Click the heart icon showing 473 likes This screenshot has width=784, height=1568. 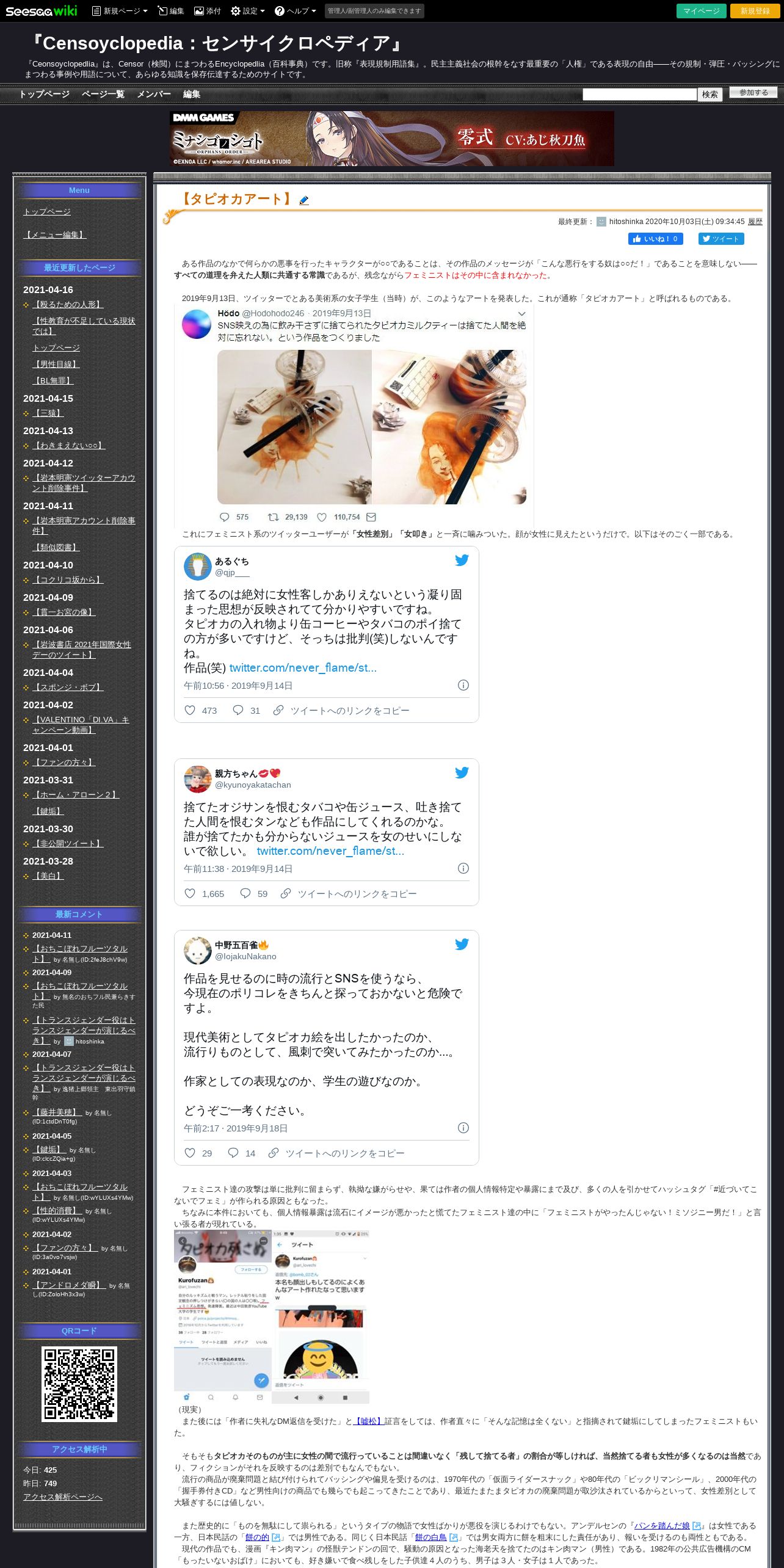tap(190, 710)
